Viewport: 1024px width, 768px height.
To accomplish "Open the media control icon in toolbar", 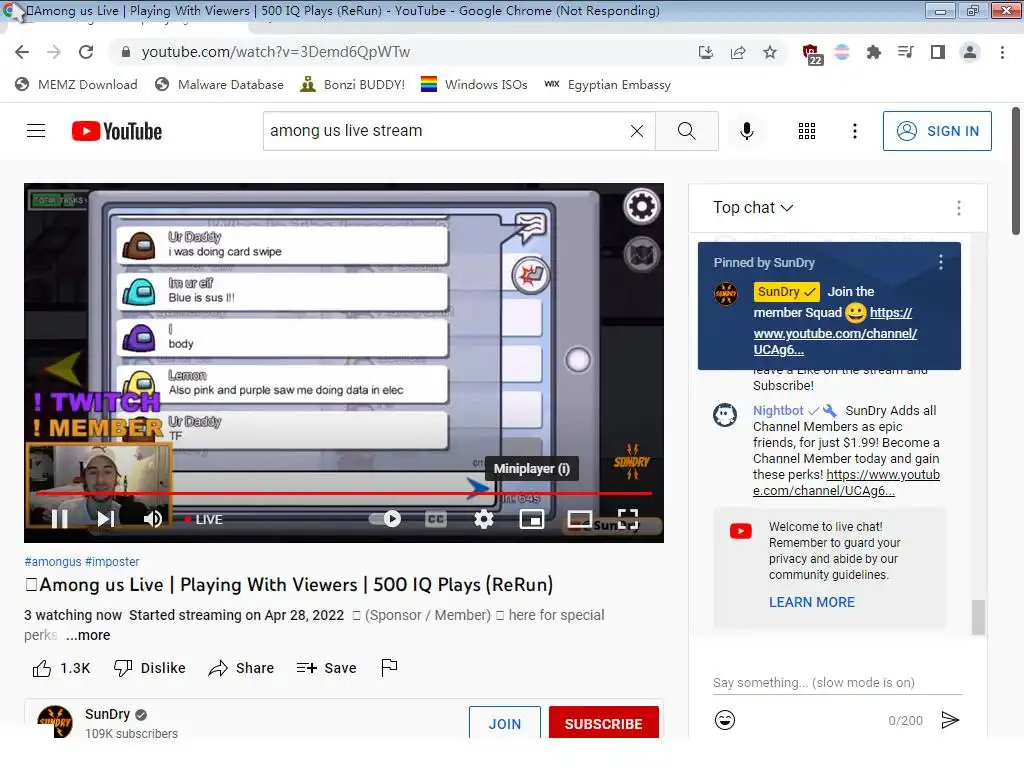I will (x=905, y=52).
